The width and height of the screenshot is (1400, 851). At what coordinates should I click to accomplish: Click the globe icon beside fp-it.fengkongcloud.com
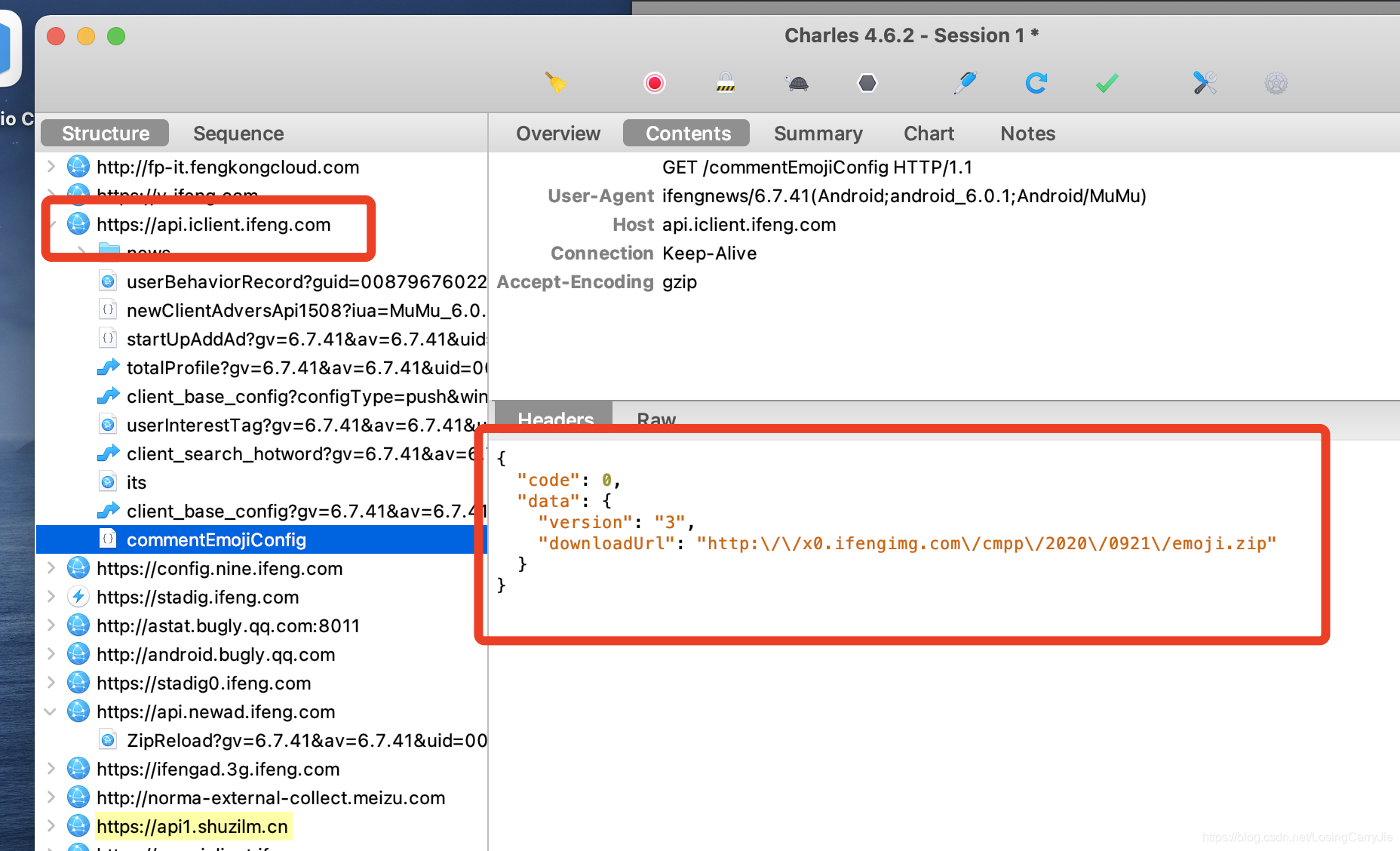point(78,167)
